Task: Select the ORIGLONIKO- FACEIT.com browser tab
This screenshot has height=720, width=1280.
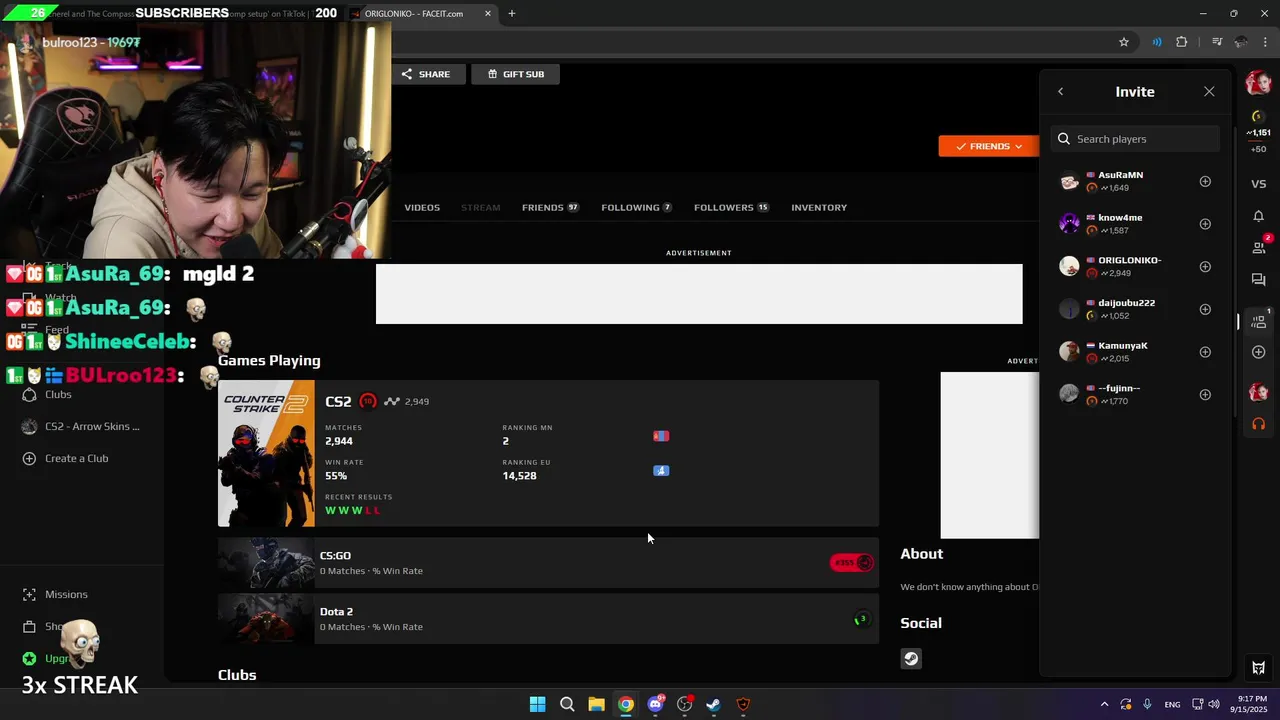Action: (412, 14)
